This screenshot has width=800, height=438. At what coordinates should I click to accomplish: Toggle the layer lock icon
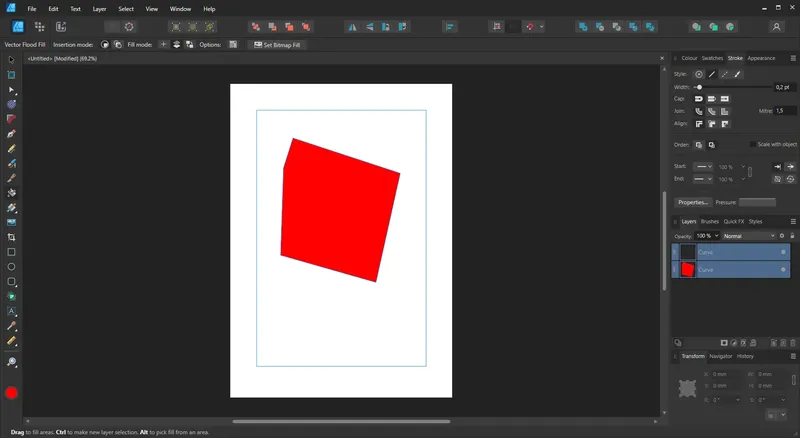[x=792, y=236]
